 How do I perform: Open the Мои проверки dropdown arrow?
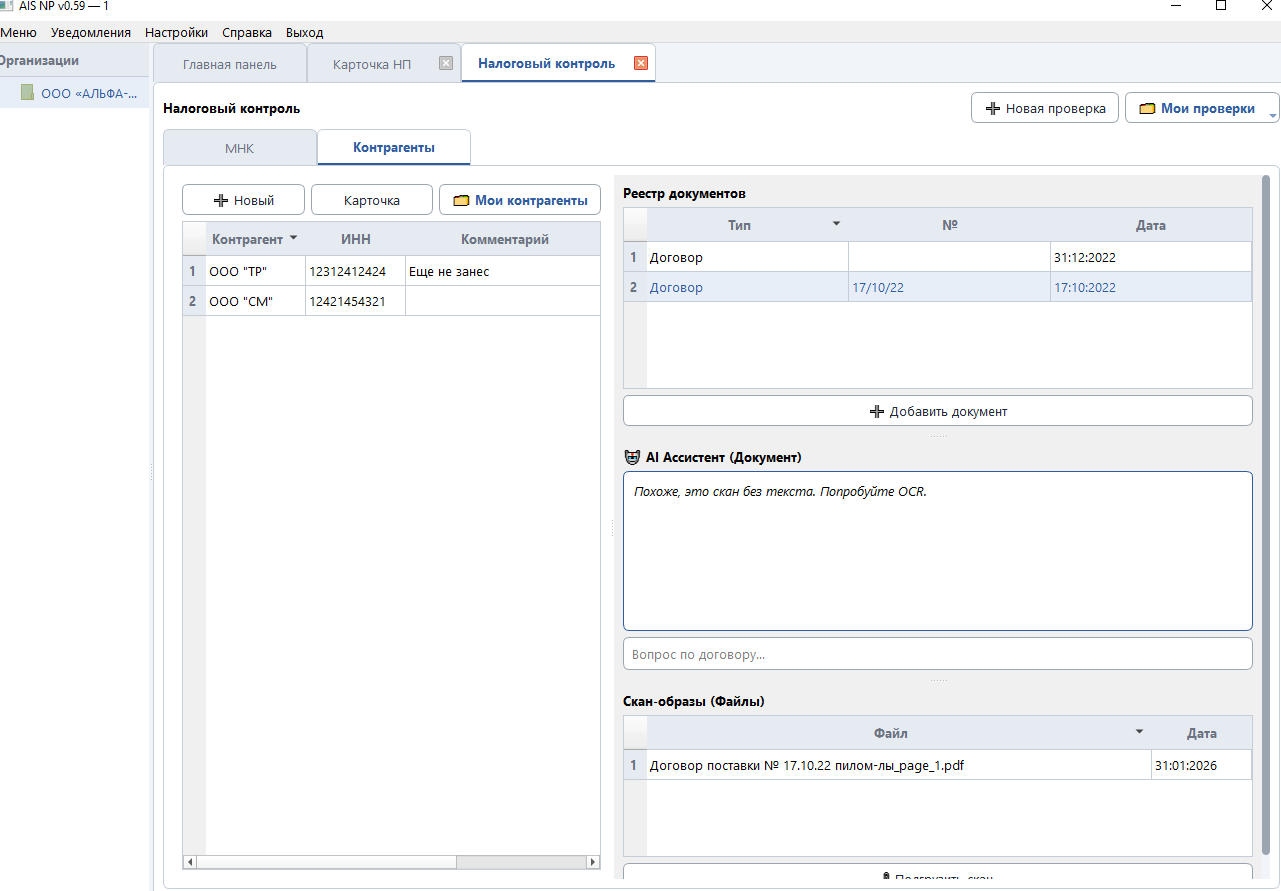[x=1272, y=113]
